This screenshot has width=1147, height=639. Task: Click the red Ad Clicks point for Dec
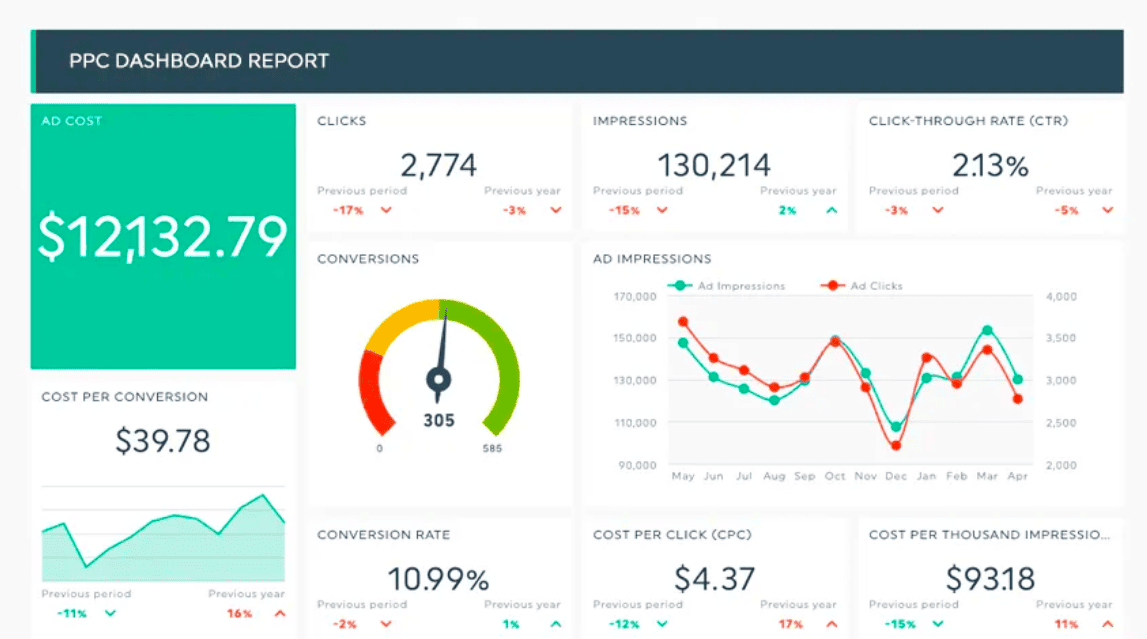point(896,446)
